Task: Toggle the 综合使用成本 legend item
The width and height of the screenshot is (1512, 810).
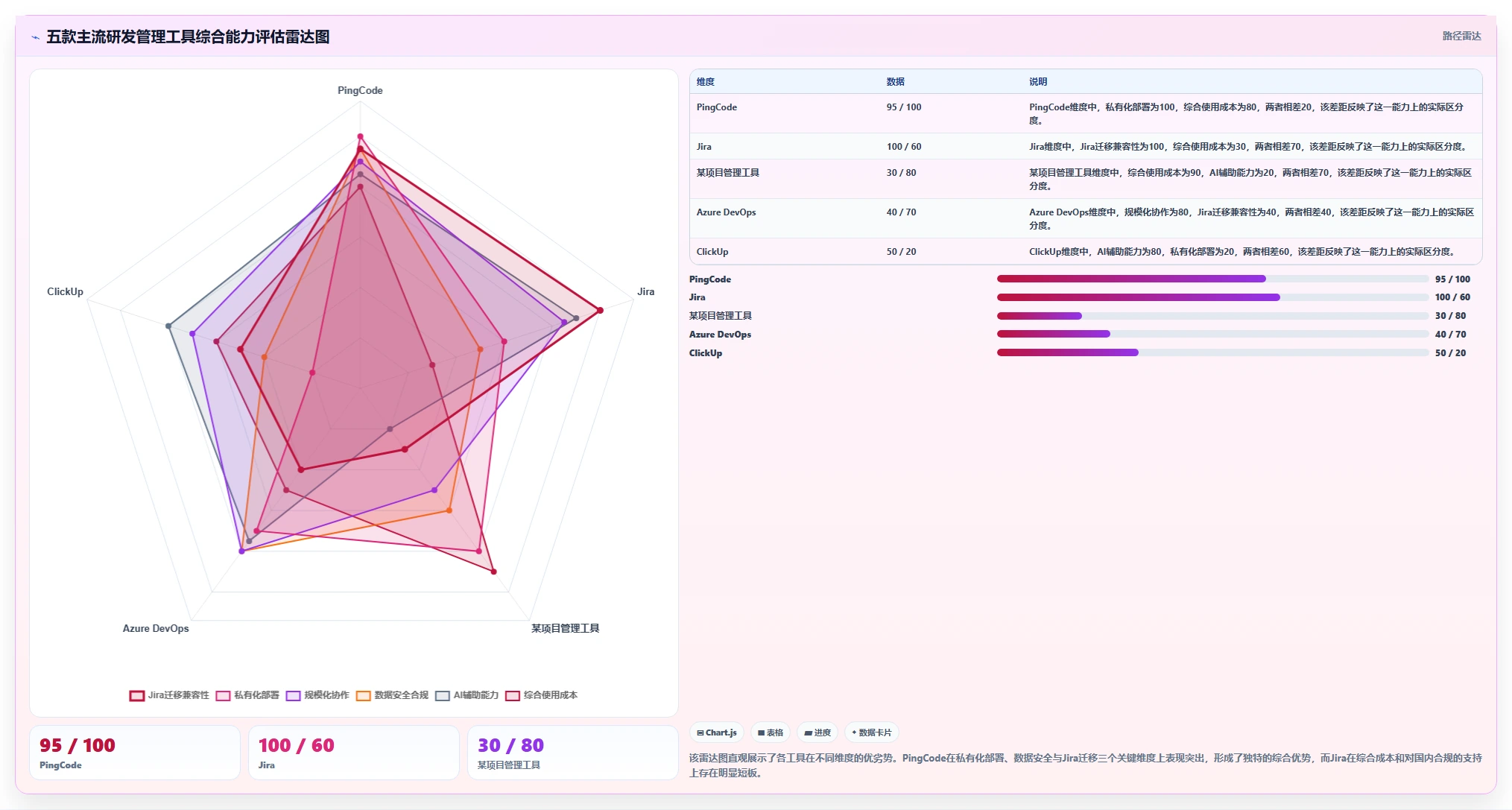Action: 541,695
